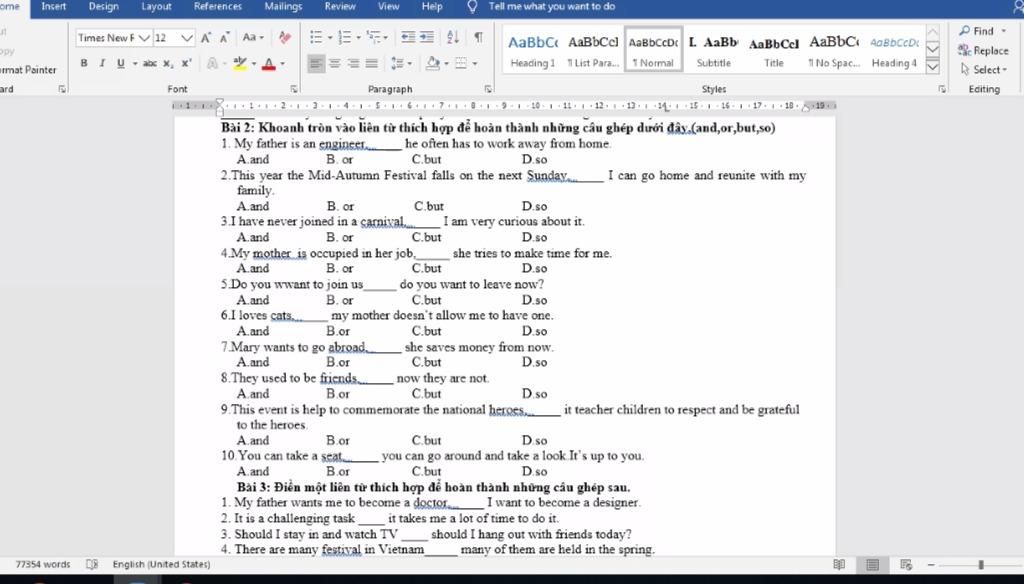Open the Design tab

click(x=103, y=7)
